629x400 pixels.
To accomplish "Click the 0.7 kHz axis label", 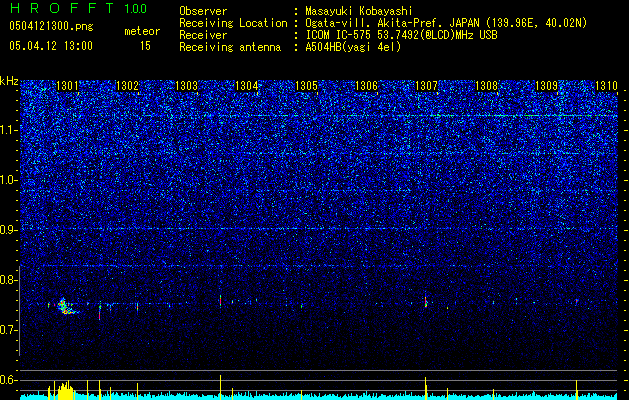I will coord(9,330).
